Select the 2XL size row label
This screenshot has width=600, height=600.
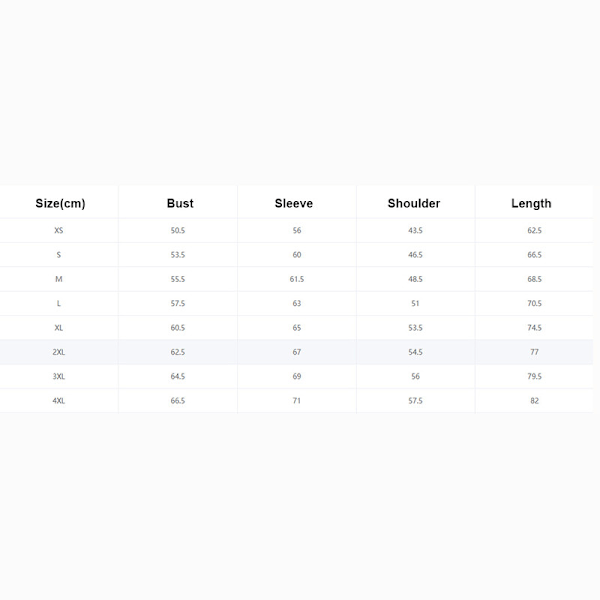coord(59,352)
